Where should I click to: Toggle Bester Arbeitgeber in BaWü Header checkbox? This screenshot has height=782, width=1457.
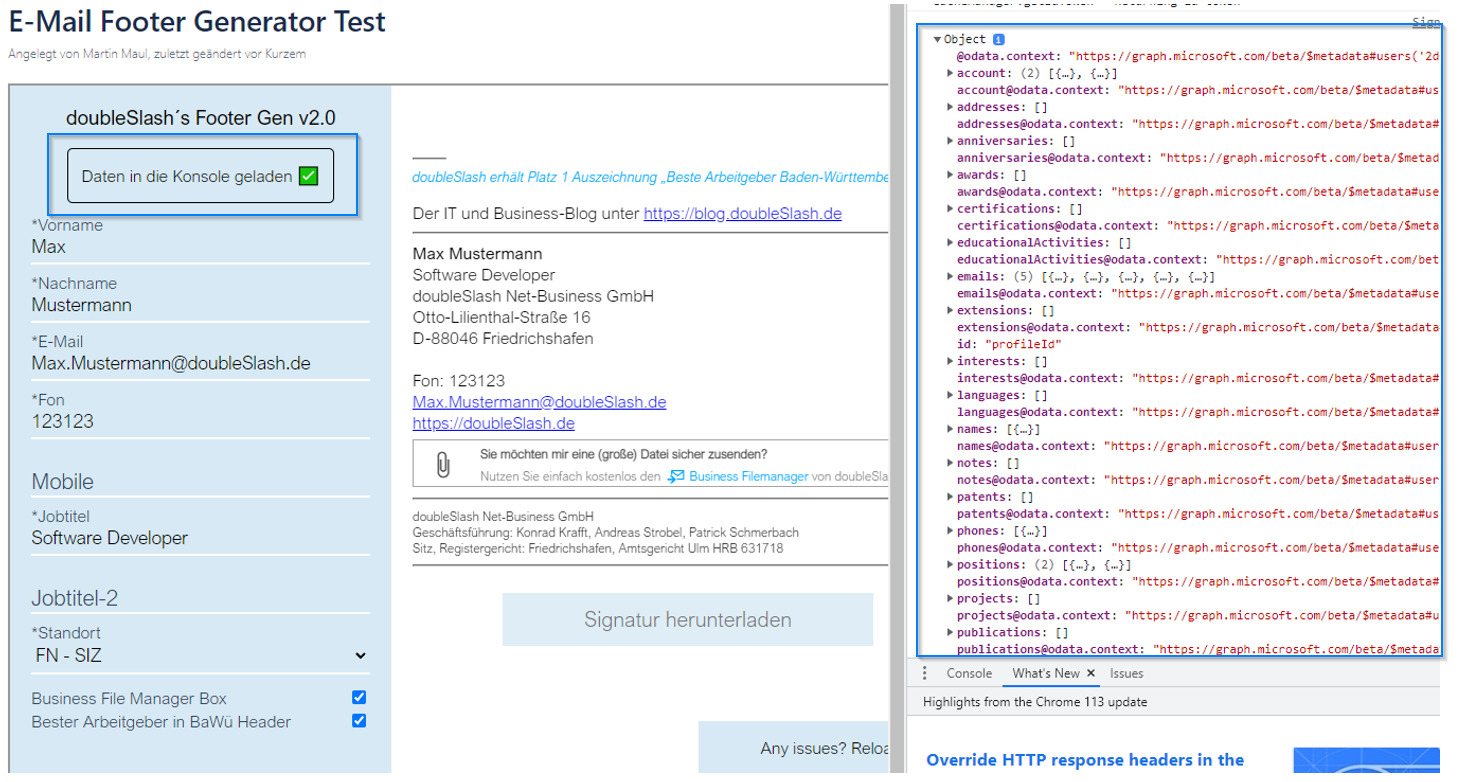click(x=359, y=721)
